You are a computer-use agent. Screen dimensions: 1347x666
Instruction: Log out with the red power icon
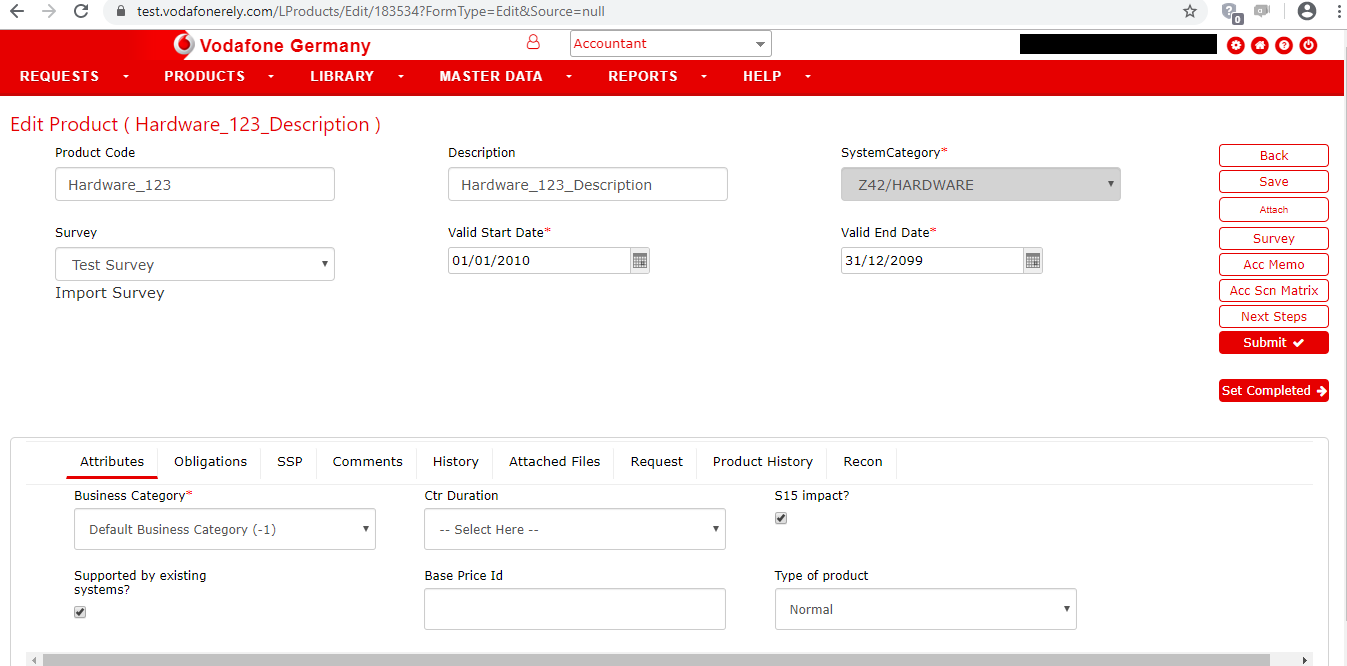1308,45
